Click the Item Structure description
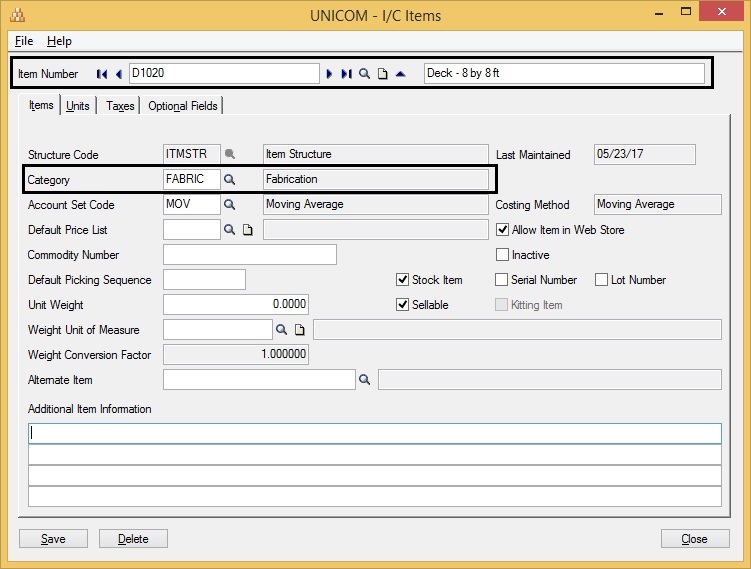 coord(376,154)
